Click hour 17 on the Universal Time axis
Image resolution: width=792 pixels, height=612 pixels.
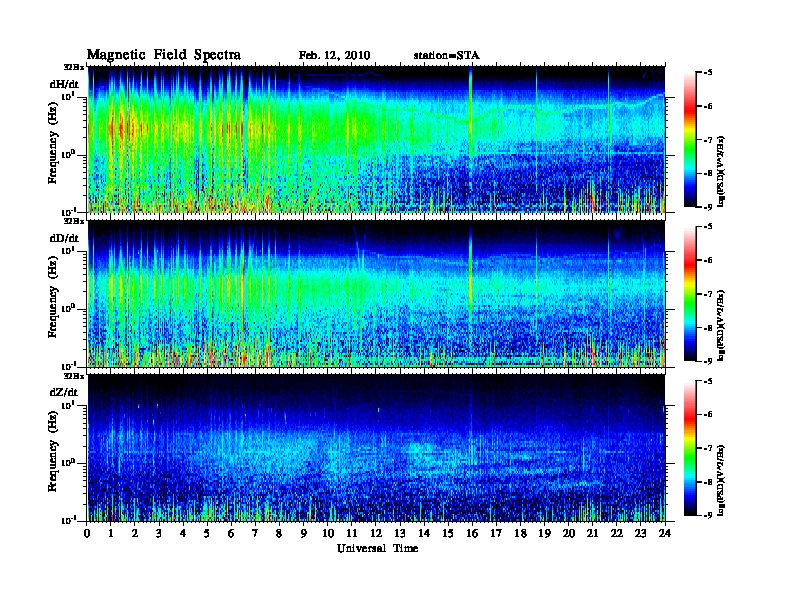pos(496,534)
